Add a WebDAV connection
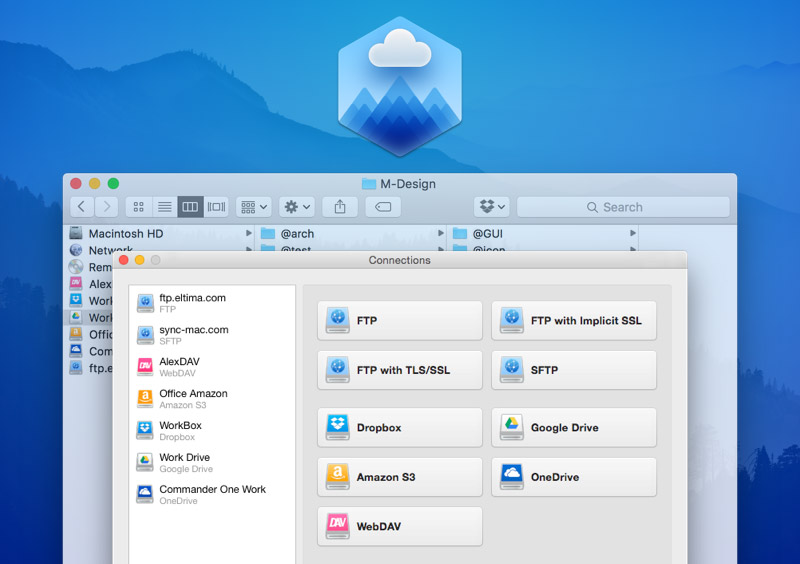 click(x=399, y=526)
